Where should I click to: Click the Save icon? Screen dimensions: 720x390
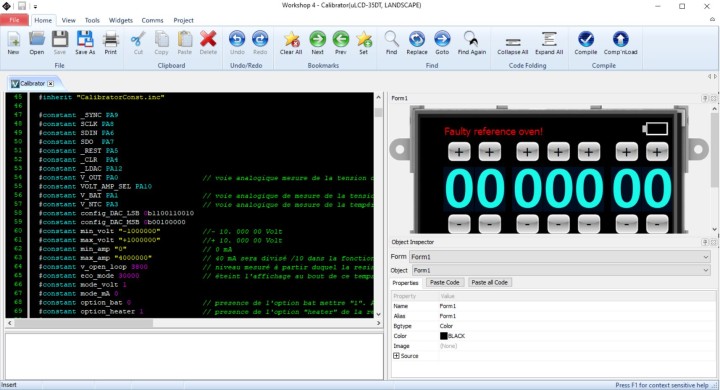pyautogui.click(x=60, y=43)
